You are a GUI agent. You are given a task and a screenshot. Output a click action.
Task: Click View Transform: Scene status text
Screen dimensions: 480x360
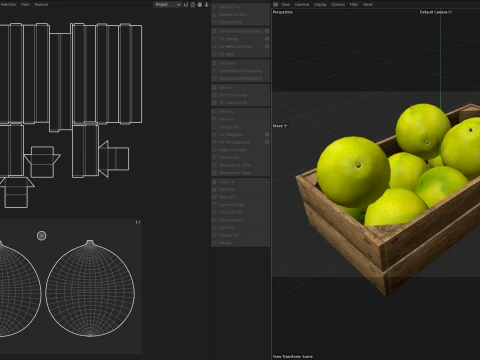click(x=293, y=357)
